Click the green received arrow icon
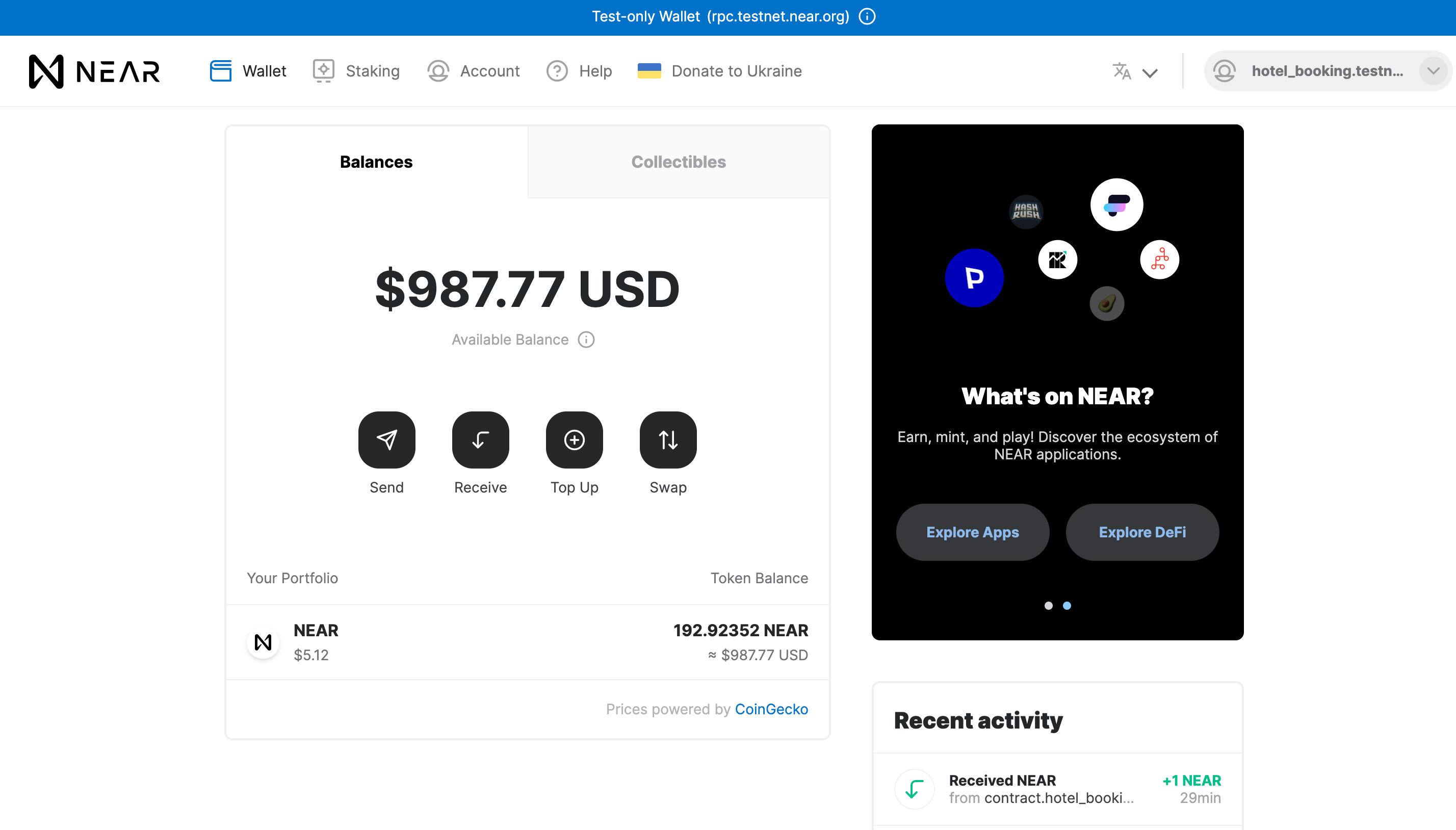Image resolution: width=1456 pixels, height=830 pixels. 914,789
